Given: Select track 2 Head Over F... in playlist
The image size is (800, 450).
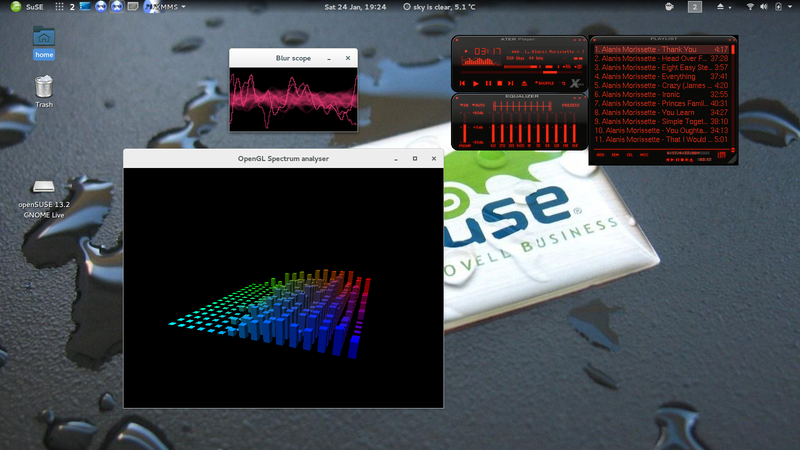Looking at the screenshot, I should (661, 59).
